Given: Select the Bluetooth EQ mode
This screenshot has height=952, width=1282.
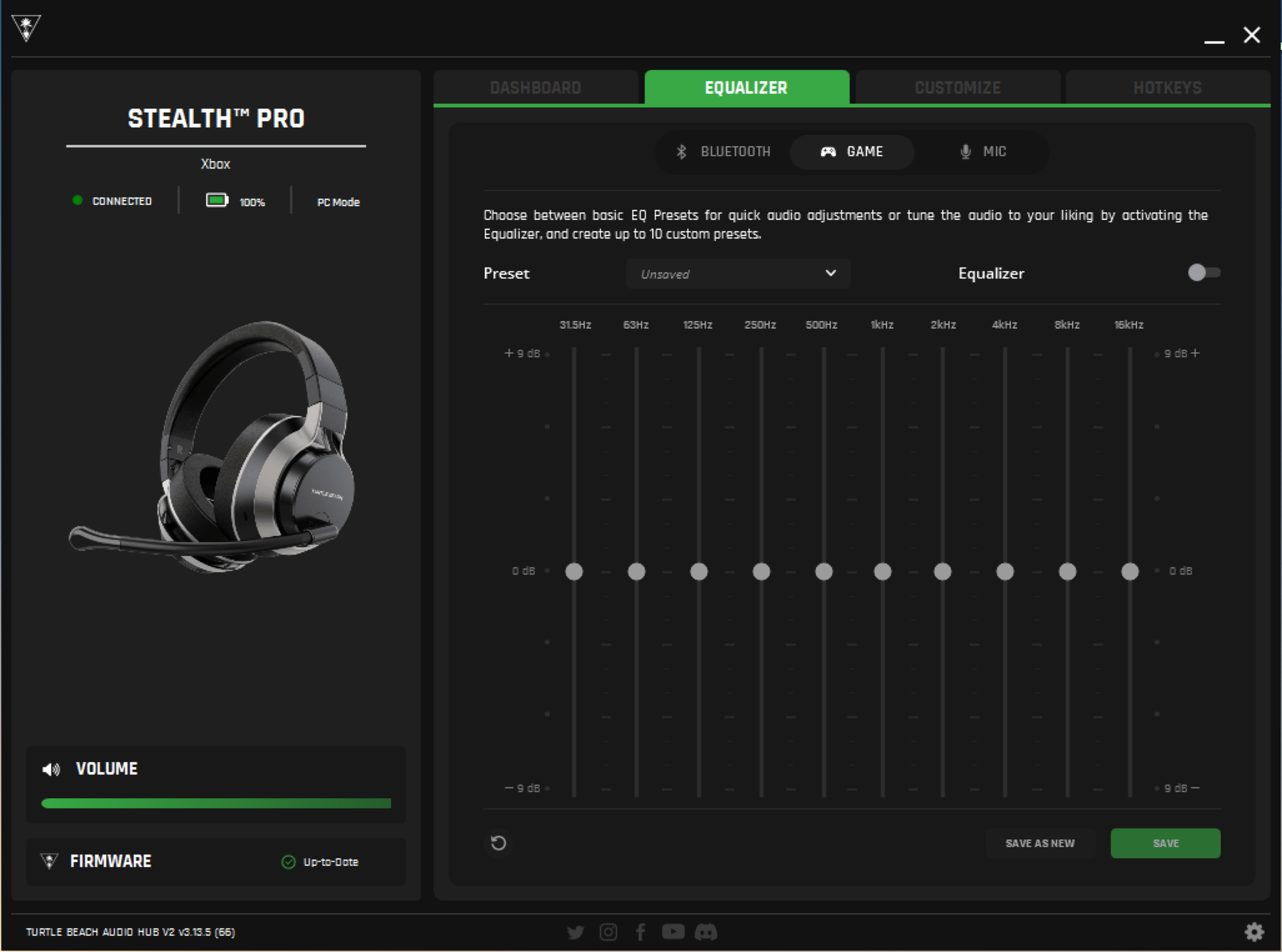Looking at the screenshot, I should [x=723, y=152].
